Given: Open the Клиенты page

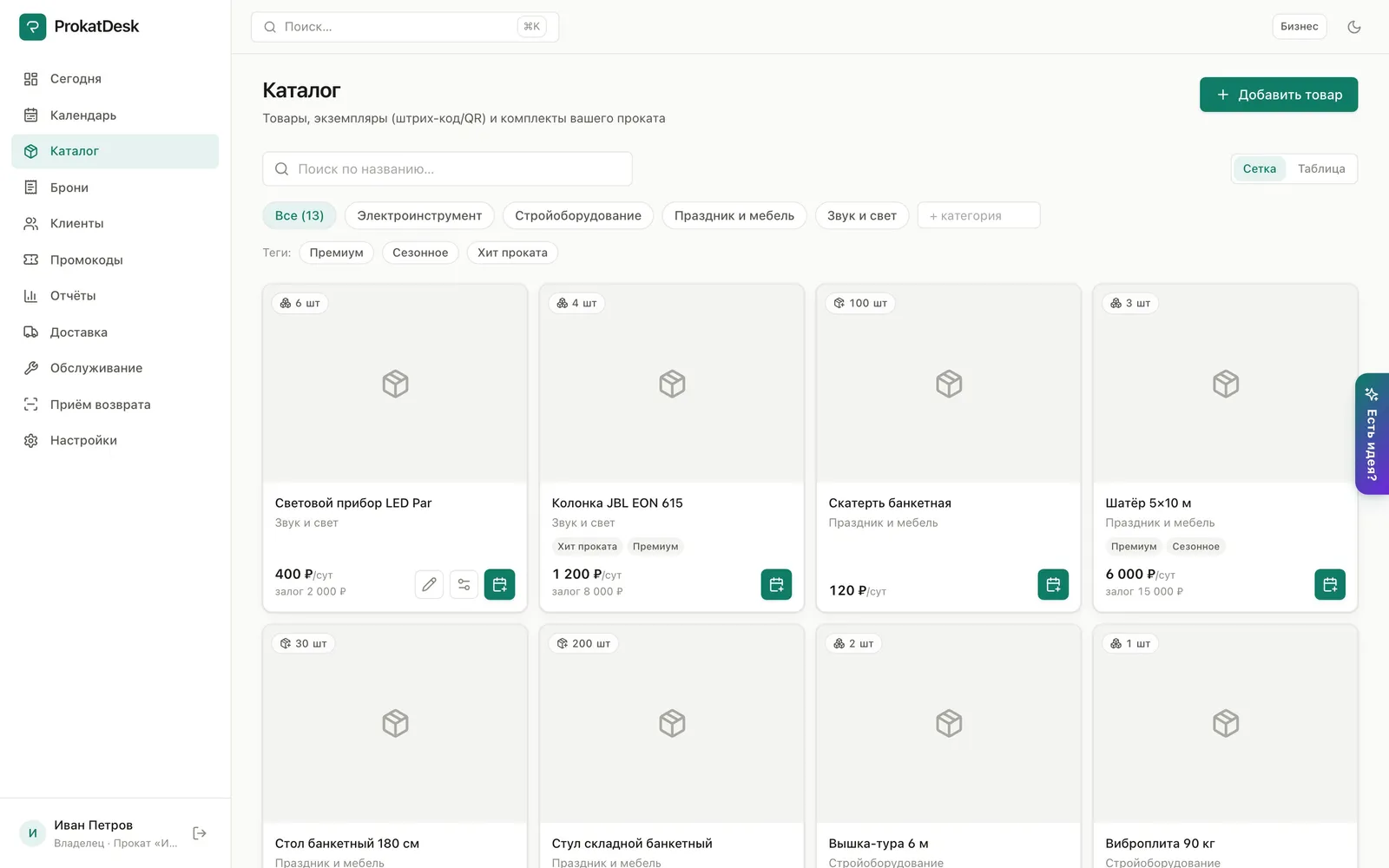Looking at the screenshot, I should click(x=115, y=224).
